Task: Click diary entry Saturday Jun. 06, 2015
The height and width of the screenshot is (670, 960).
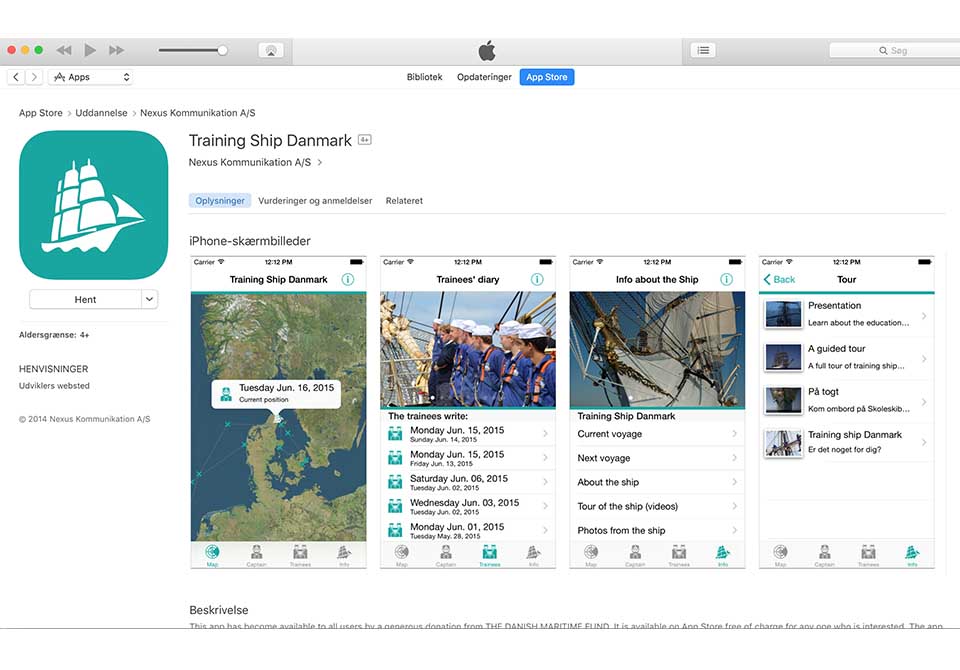Action: click(468, 482)
